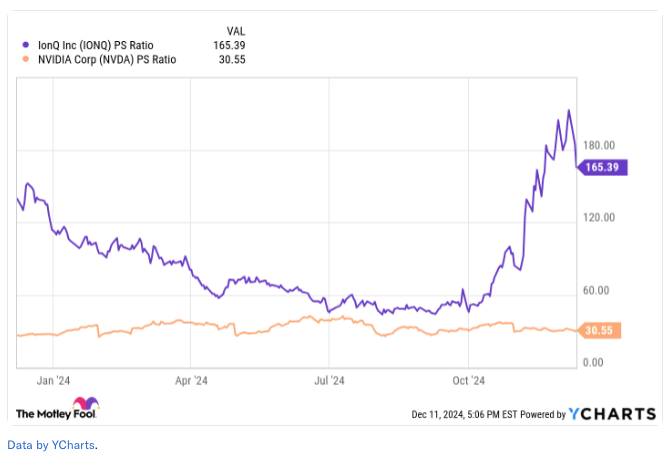This screenshot has width=670, height=459.
Task: Click the 0.00 y-axis label
Action: coord(593,362)
